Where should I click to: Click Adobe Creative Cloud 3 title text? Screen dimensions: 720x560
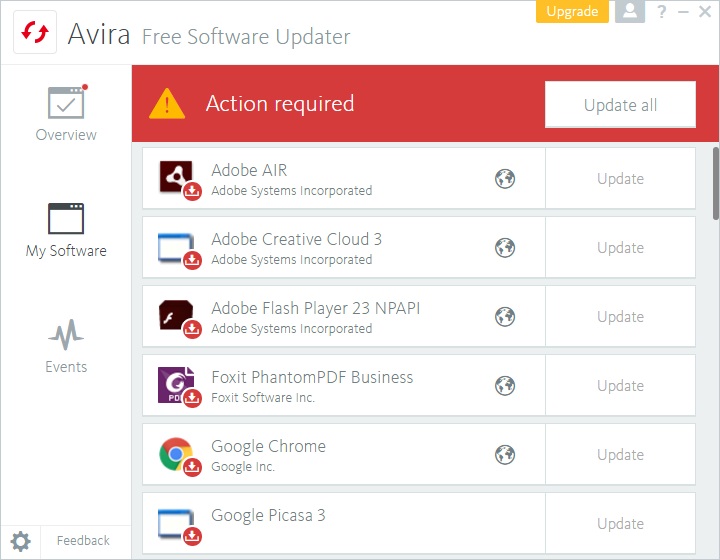[x=297, y=240]
